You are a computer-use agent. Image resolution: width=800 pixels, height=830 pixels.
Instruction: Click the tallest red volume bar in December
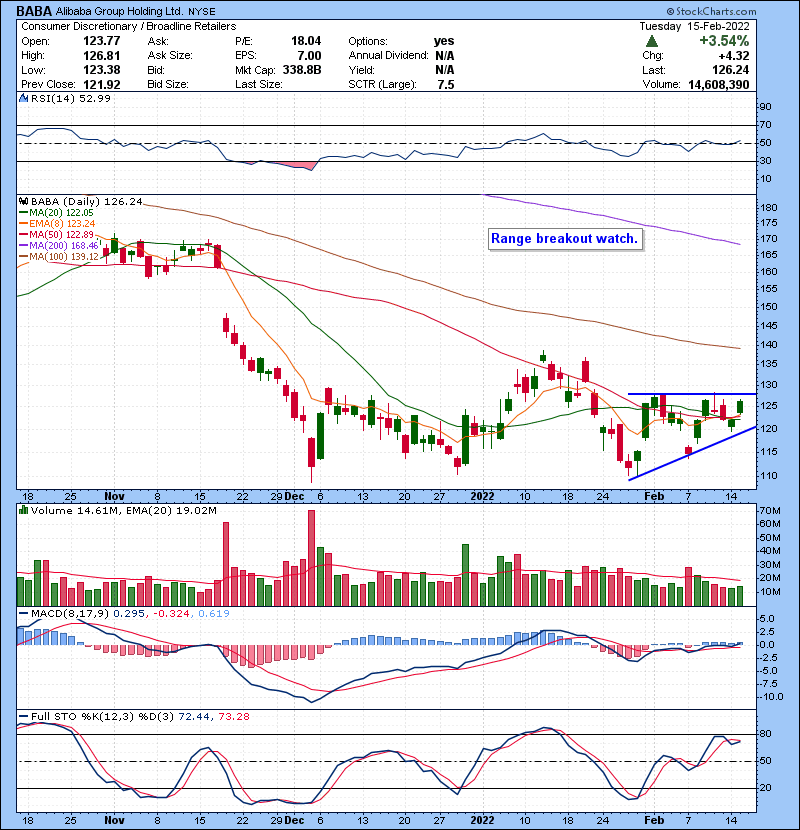[x=311, y=558]
